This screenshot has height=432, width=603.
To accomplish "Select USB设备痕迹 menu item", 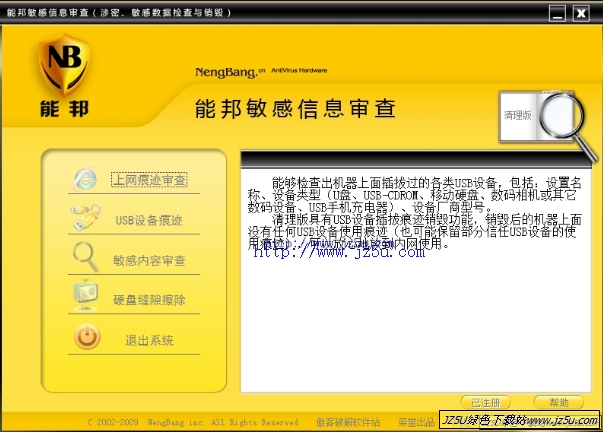I will 149,220.
